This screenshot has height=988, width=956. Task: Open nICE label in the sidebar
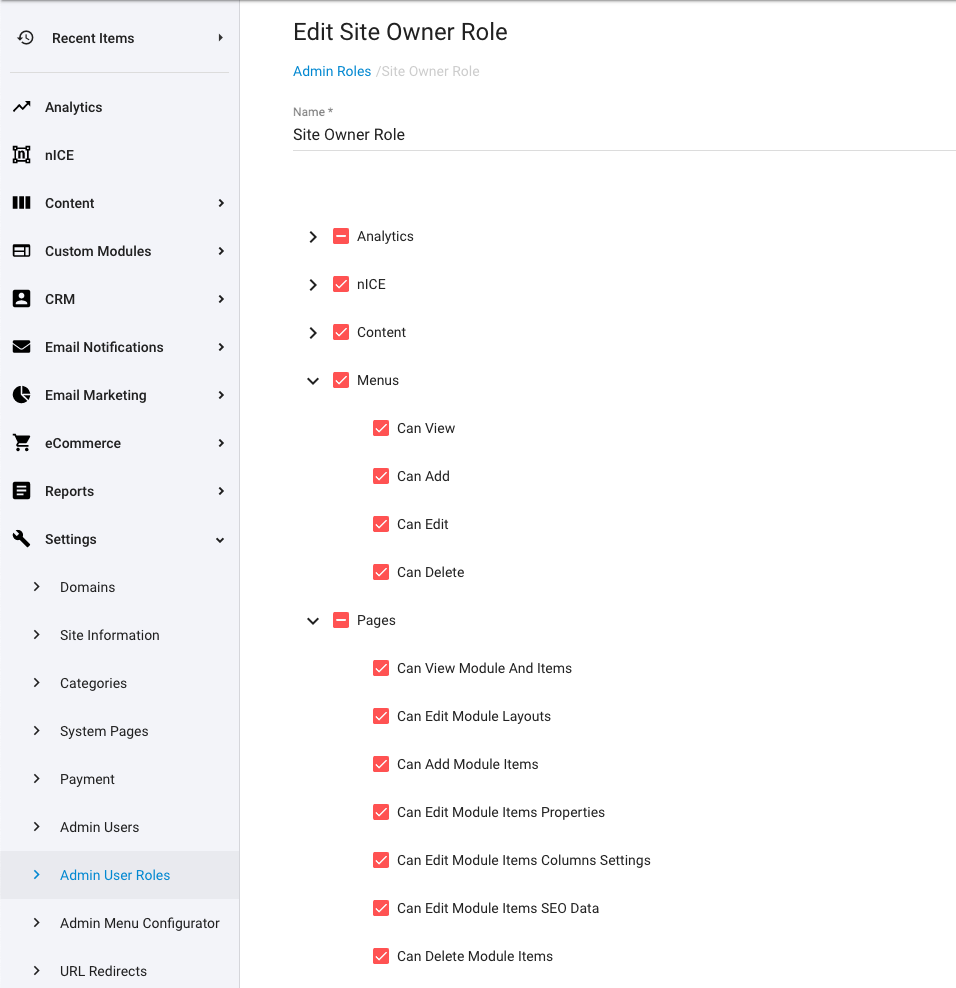59,155
